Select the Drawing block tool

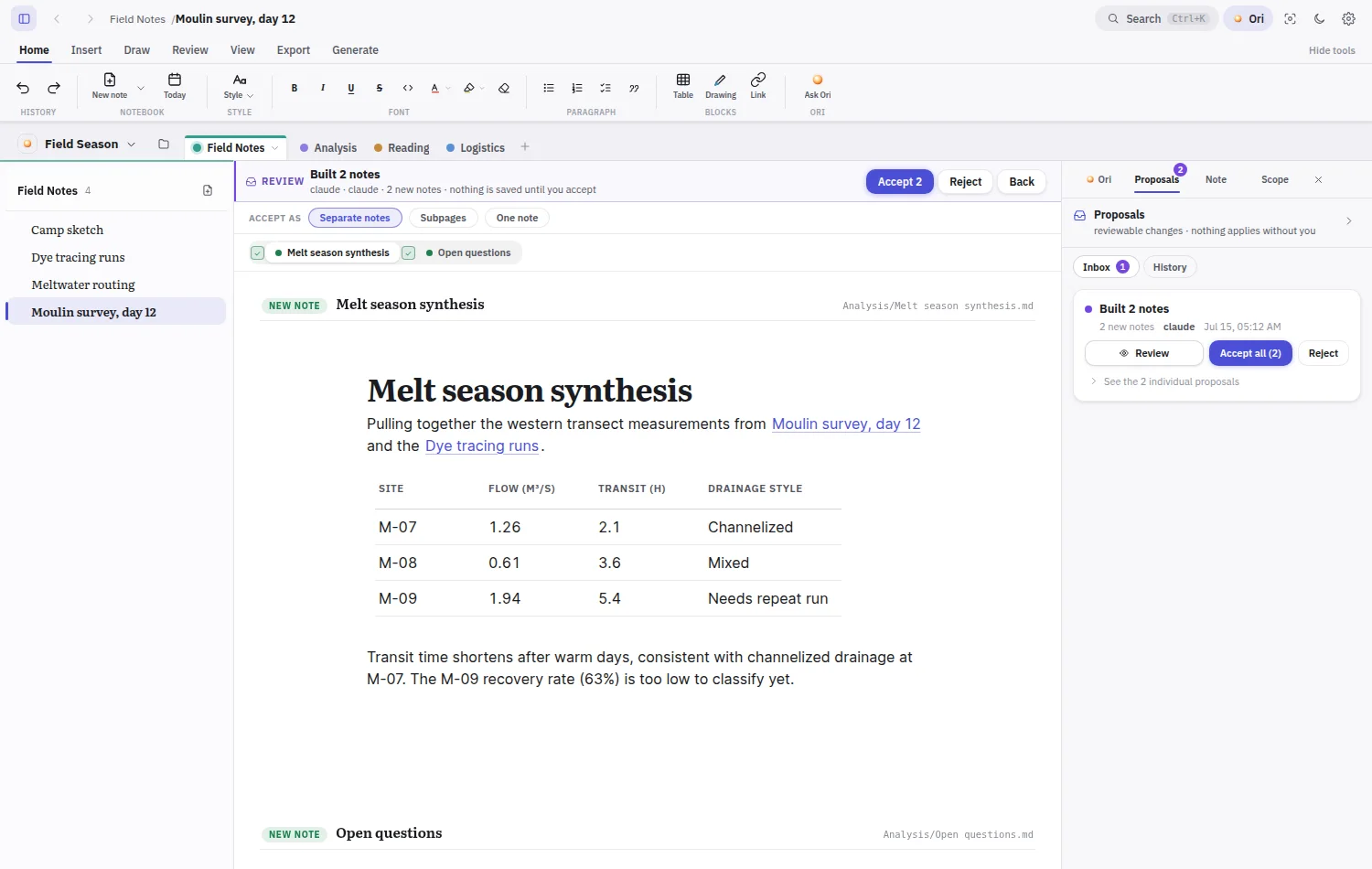coord(721,86)
